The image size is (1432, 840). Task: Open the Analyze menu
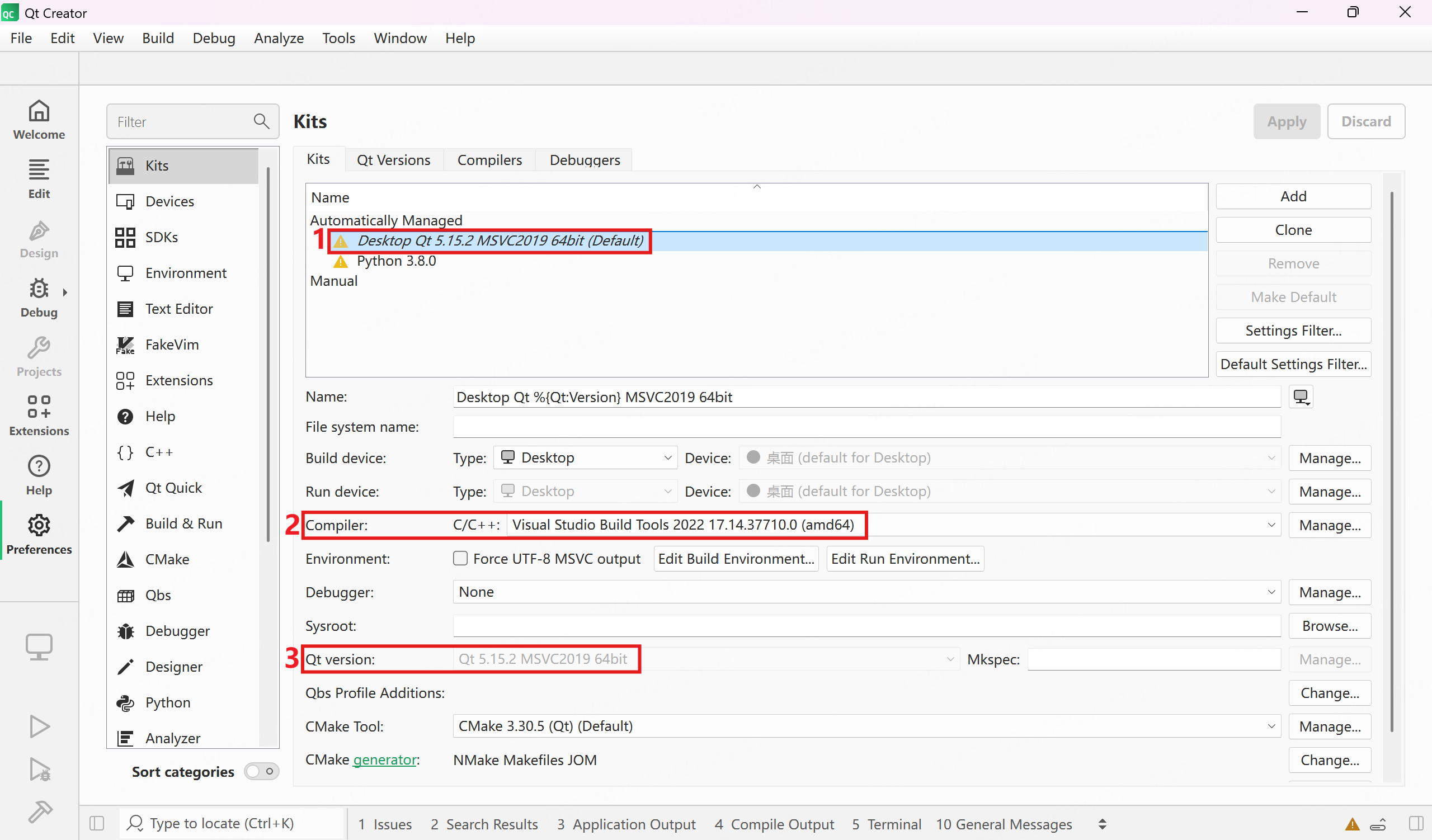(279, 38)
